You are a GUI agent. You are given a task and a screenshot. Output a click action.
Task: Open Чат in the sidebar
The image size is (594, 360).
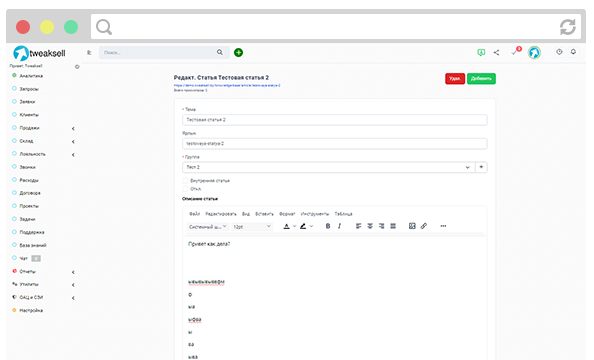[23, 258]
